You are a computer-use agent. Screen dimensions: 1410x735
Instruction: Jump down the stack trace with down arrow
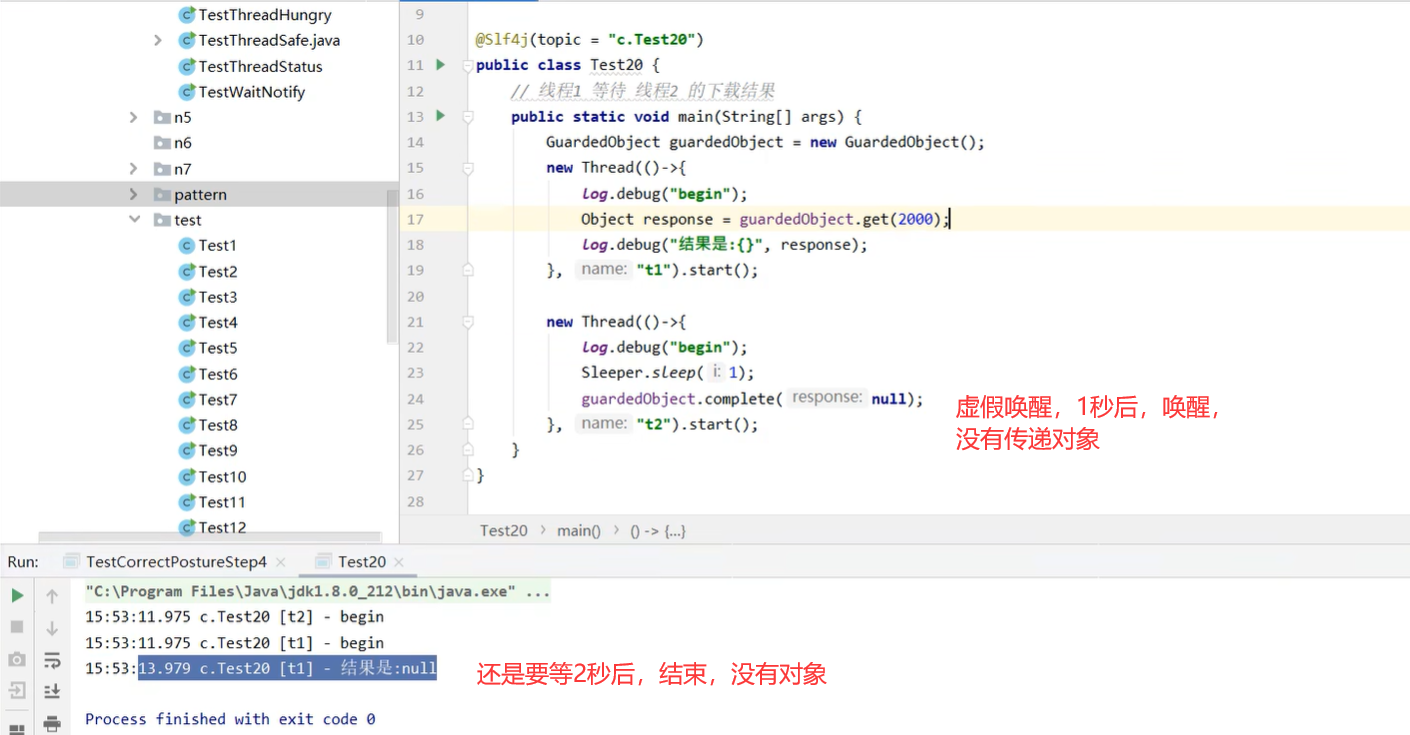tap(52, 628)
